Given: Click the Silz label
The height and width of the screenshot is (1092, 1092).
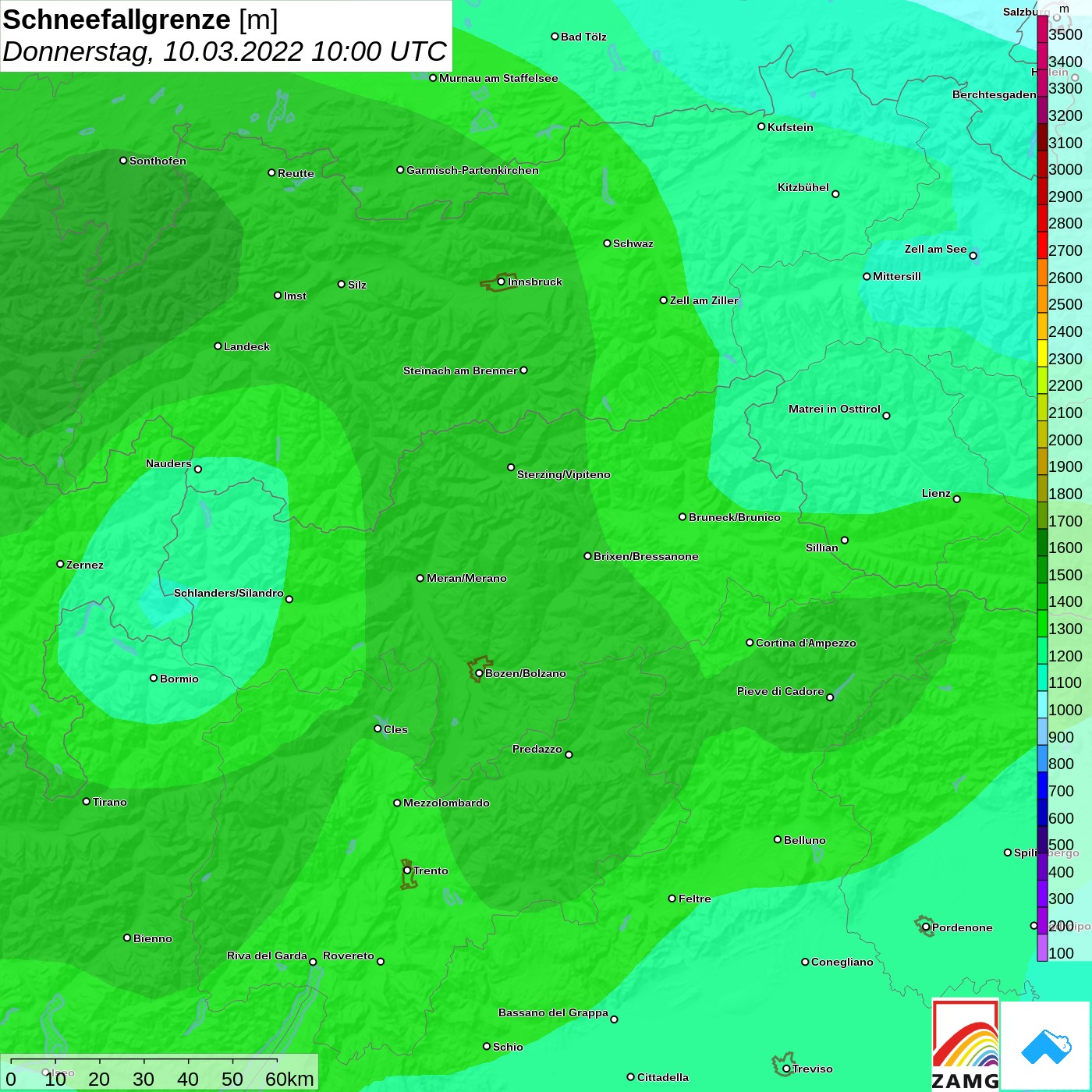Looking at the screenshot, I should coord(357,285).
